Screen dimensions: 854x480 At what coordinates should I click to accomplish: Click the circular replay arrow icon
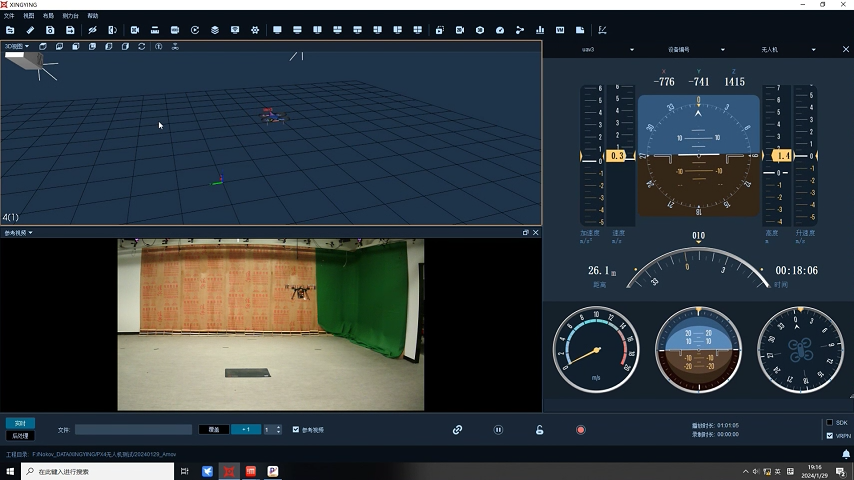point(195,30)
